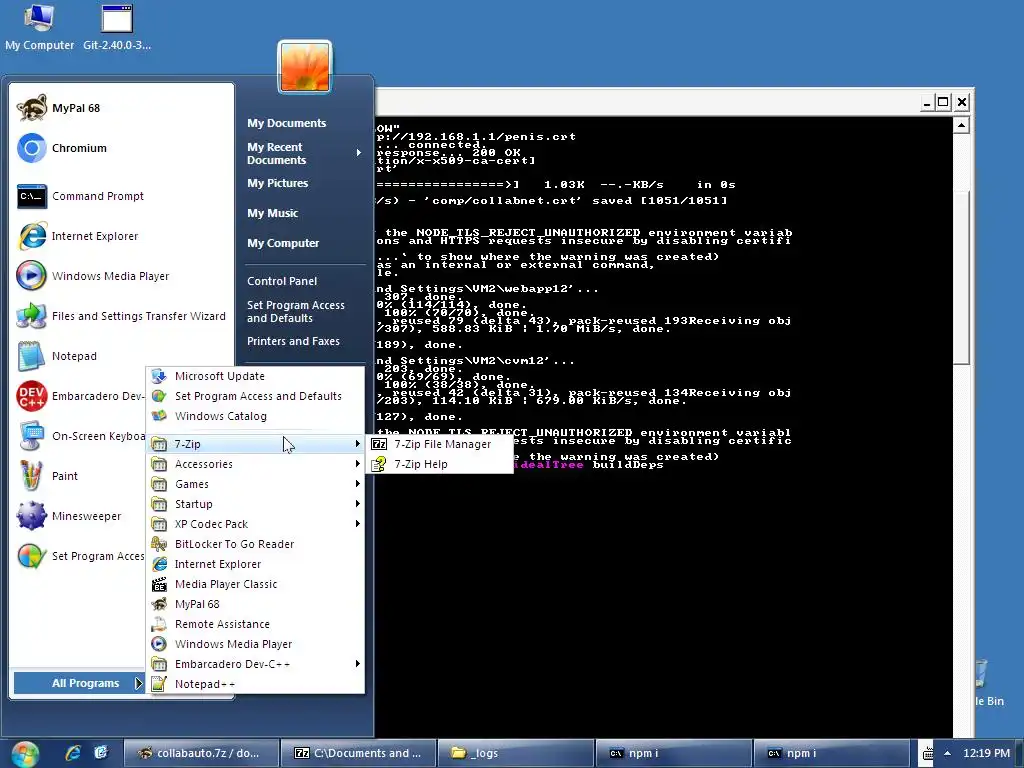Click the Start orb button
Image resolution: width=1024 pixels, height=768 pixels.
click(x=25, y=754)
